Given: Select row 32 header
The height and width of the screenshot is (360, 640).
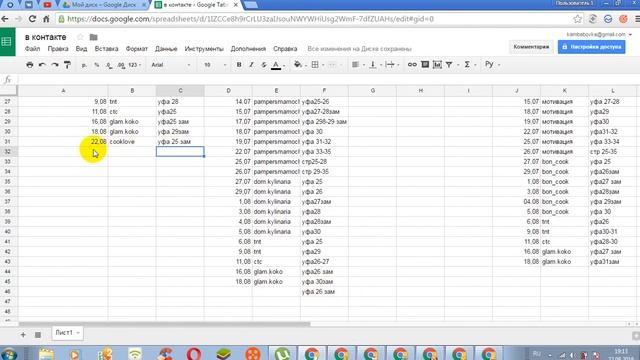Looking at the screenshot, I should (8, 151).
